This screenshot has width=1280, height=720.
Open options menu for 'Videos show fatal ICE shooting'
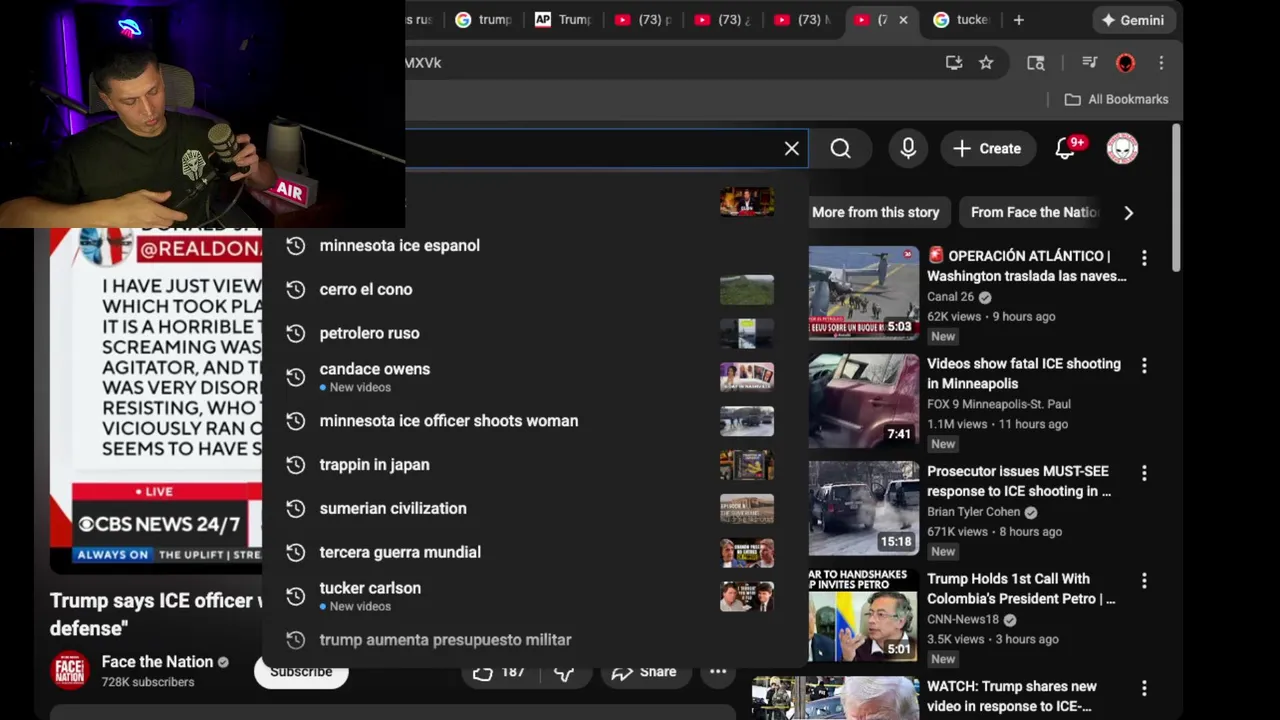tap(1144, 366)
